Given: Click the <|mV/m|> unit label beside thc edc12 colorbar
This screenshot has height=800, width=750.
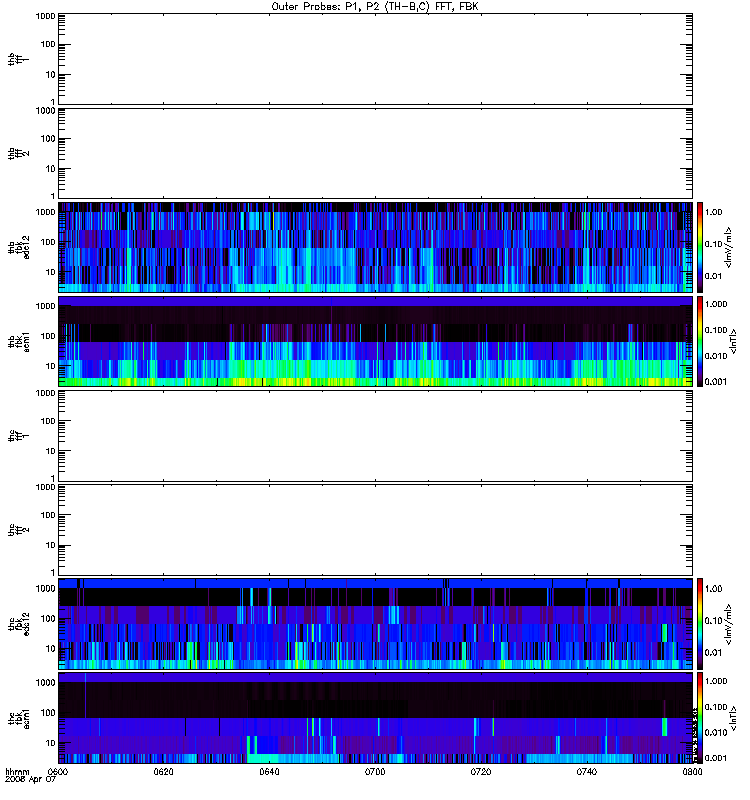Looking at the screenshot, I should [729, 624].
